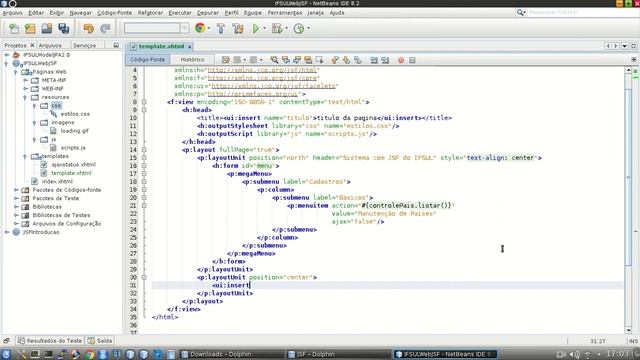Select loading.gif in the imagens folder
The height and width of the screenshot is (360, 640).
tap(74, 131)
